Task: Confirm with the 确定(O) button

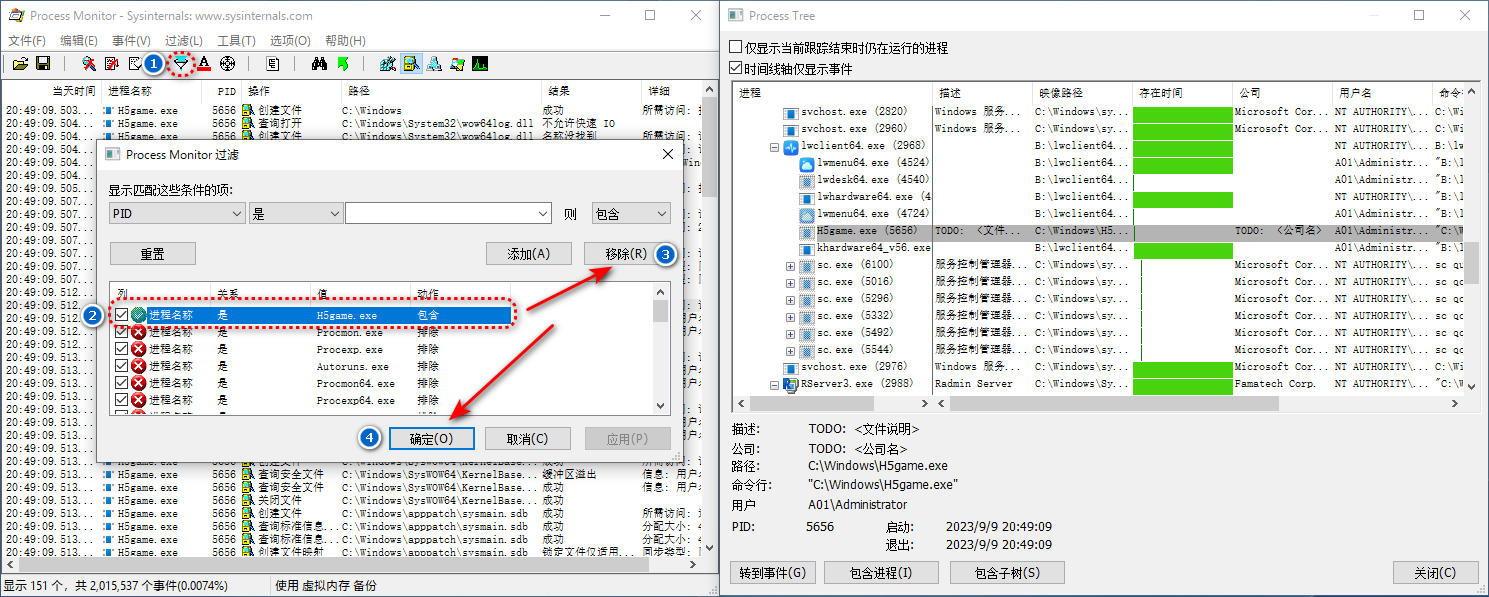Action: [x=430, y=439]
